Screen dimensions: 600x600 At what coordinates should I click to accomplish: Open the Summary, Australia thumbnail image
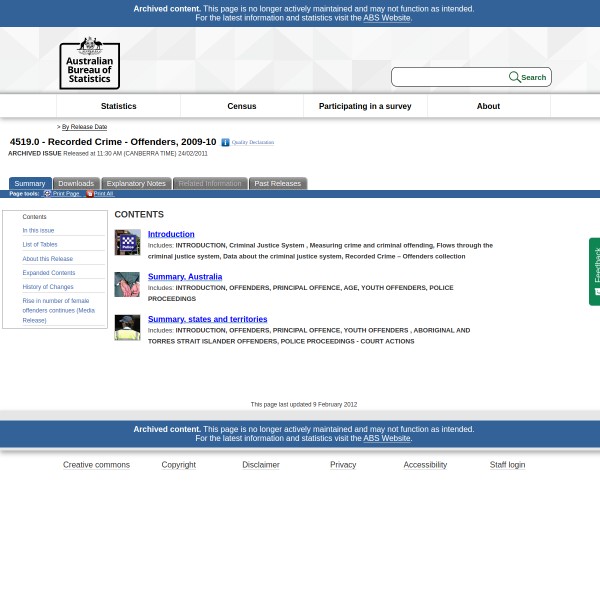pyautogui.click(x=127, y=284)
